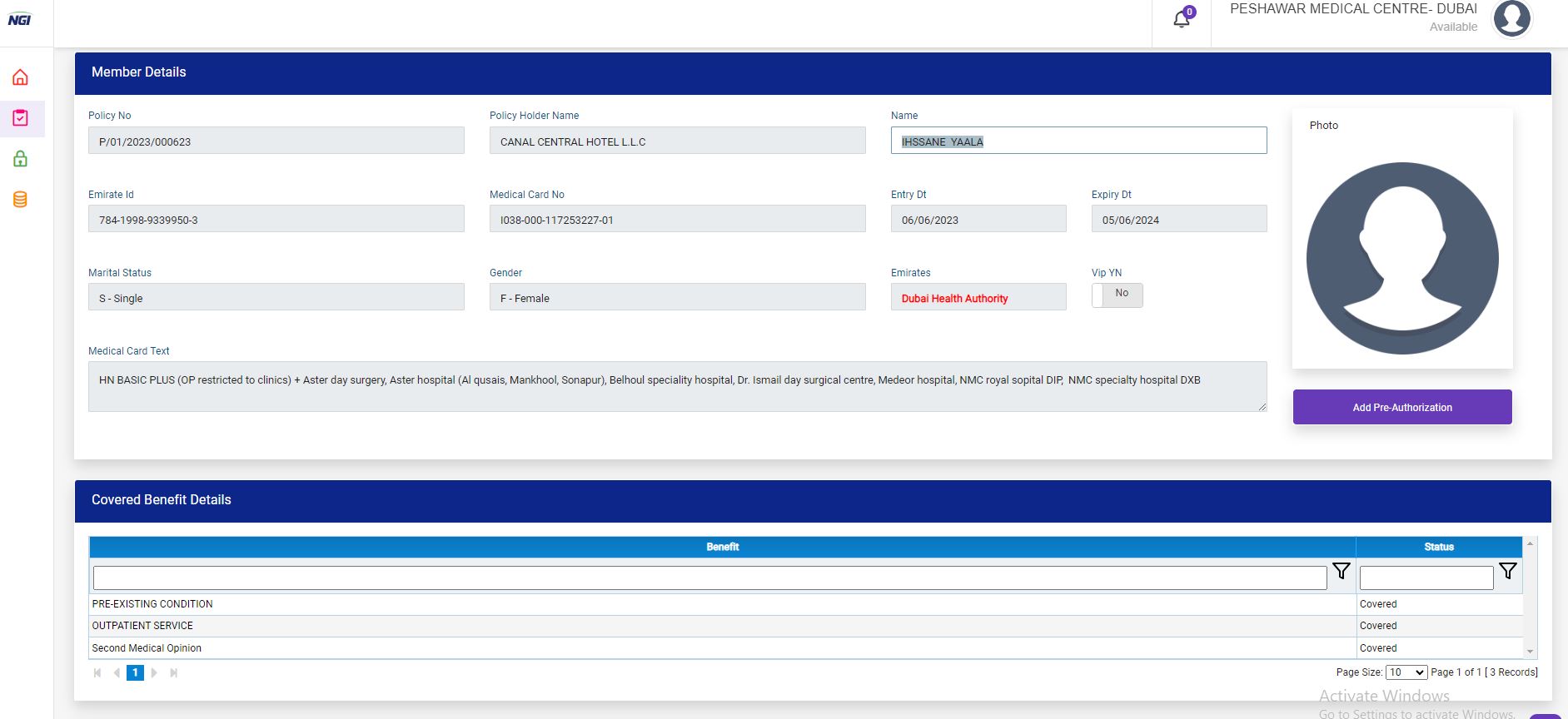Open the notifications bell

1182,18
